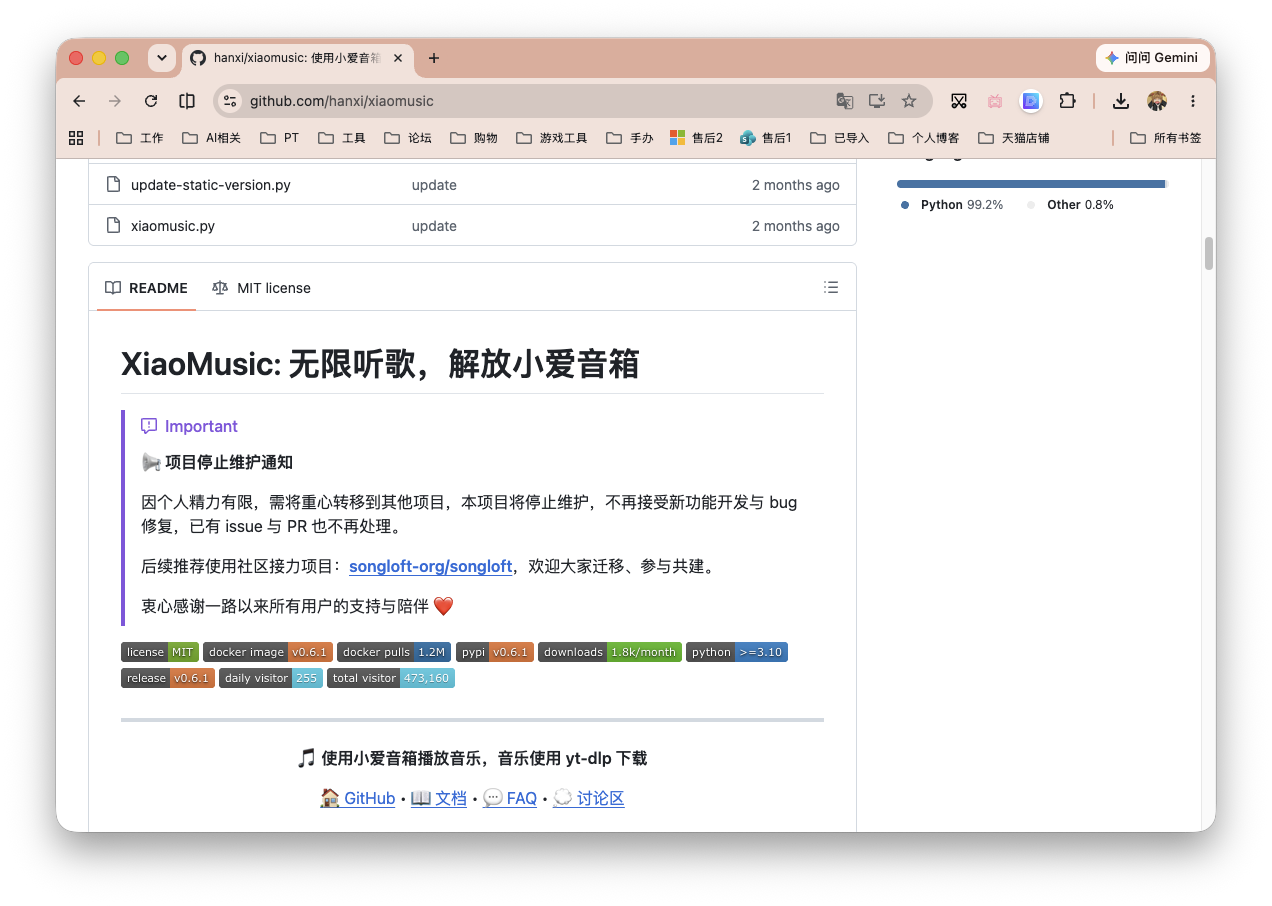1272x906 pixels.
Task: Click the install app icon in address bar
Action: 877,101
